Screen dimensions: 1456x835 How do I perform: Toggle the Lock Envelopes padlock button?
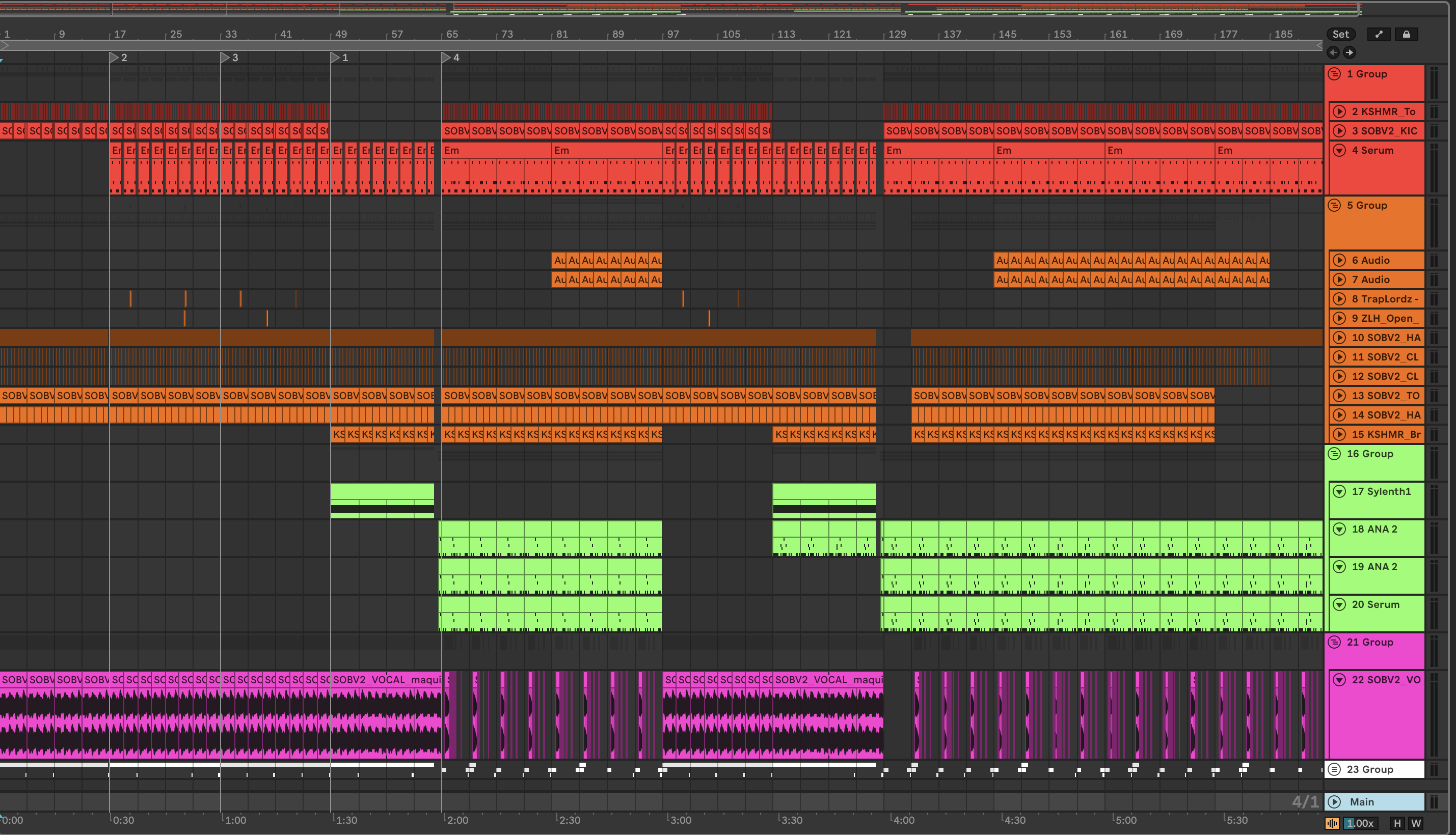(x=1406, y=35)
